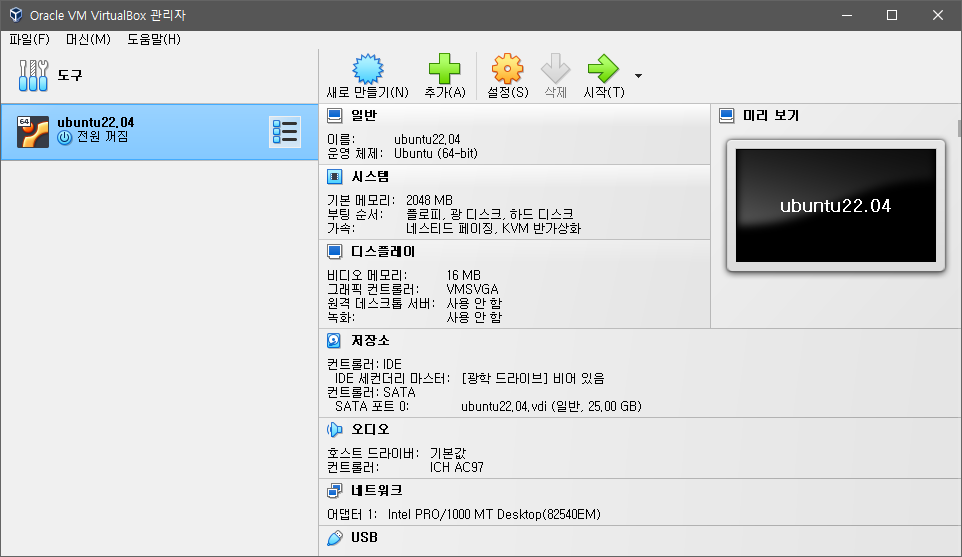Click the base memory value 2048 MB
Viewport: 962px width, 557px height.
pyautogui.click(x=429, y=200)
